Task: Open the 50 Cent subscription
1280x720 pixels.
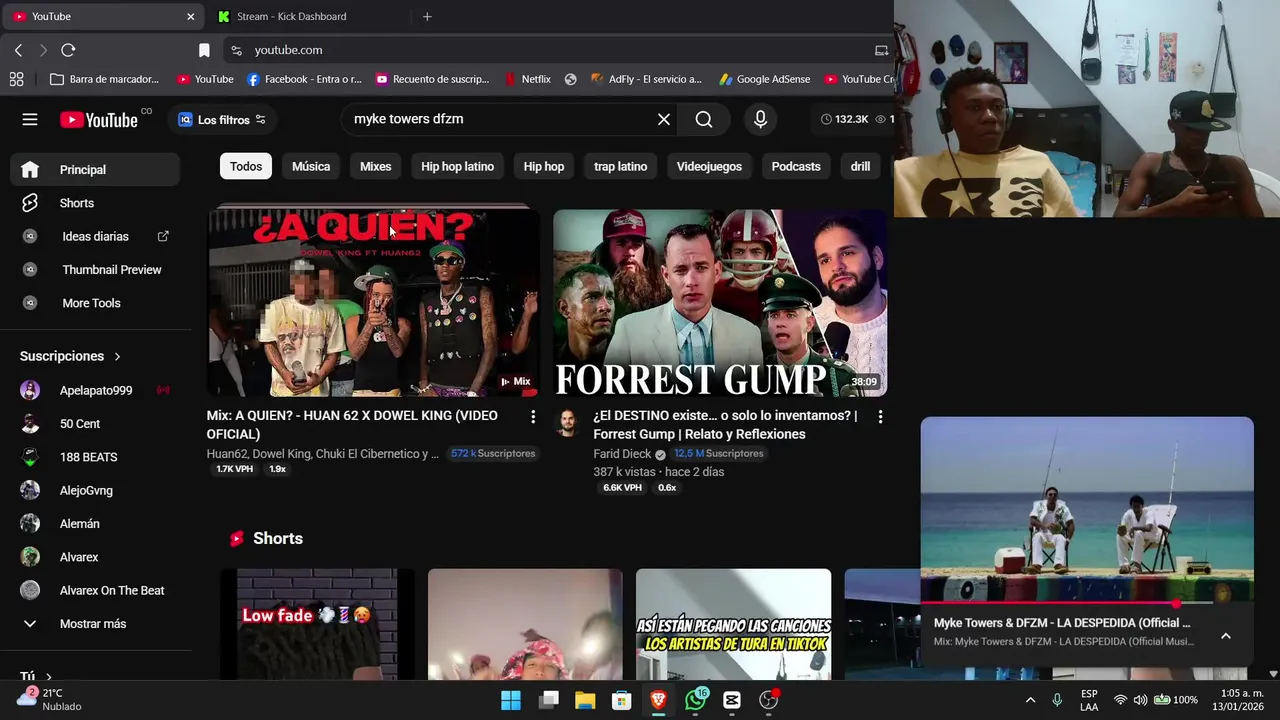Action: pyautogui.click(x=95, y=423)
